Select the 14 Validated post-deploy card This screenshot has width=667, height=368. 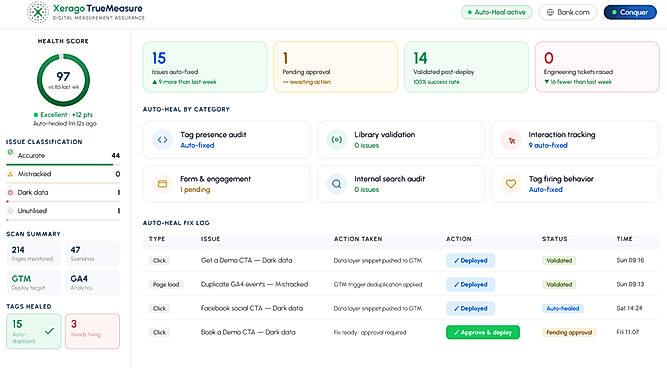point(466,67)
